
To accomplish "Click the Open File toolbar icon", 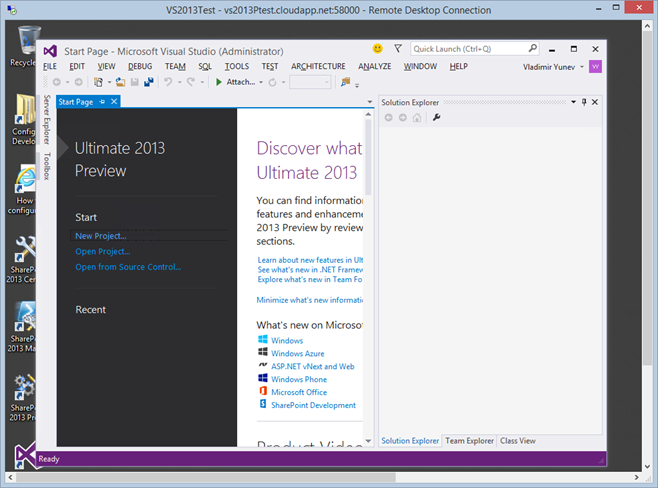I will pos(120,82).
